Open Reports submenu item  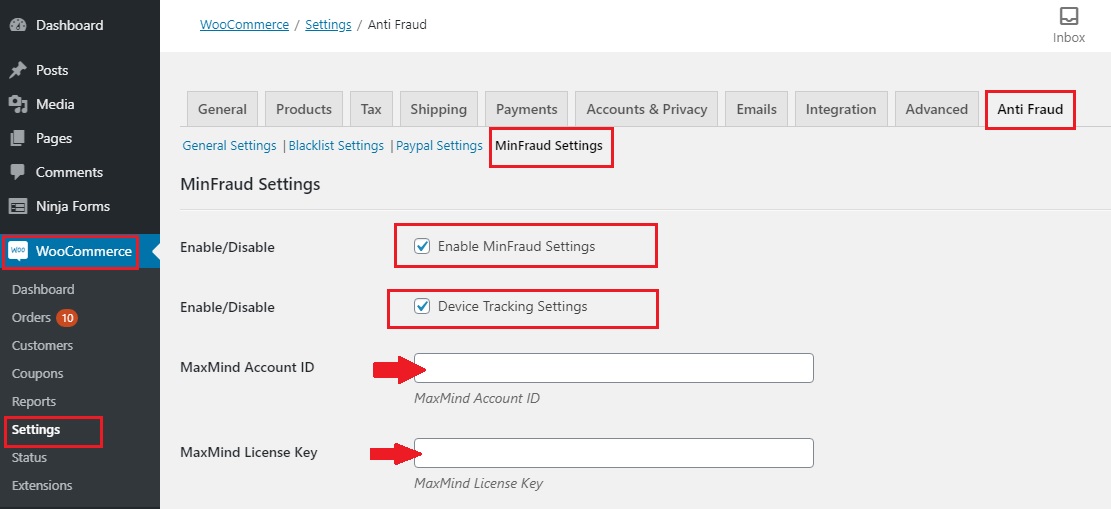[x=34, y=401]
